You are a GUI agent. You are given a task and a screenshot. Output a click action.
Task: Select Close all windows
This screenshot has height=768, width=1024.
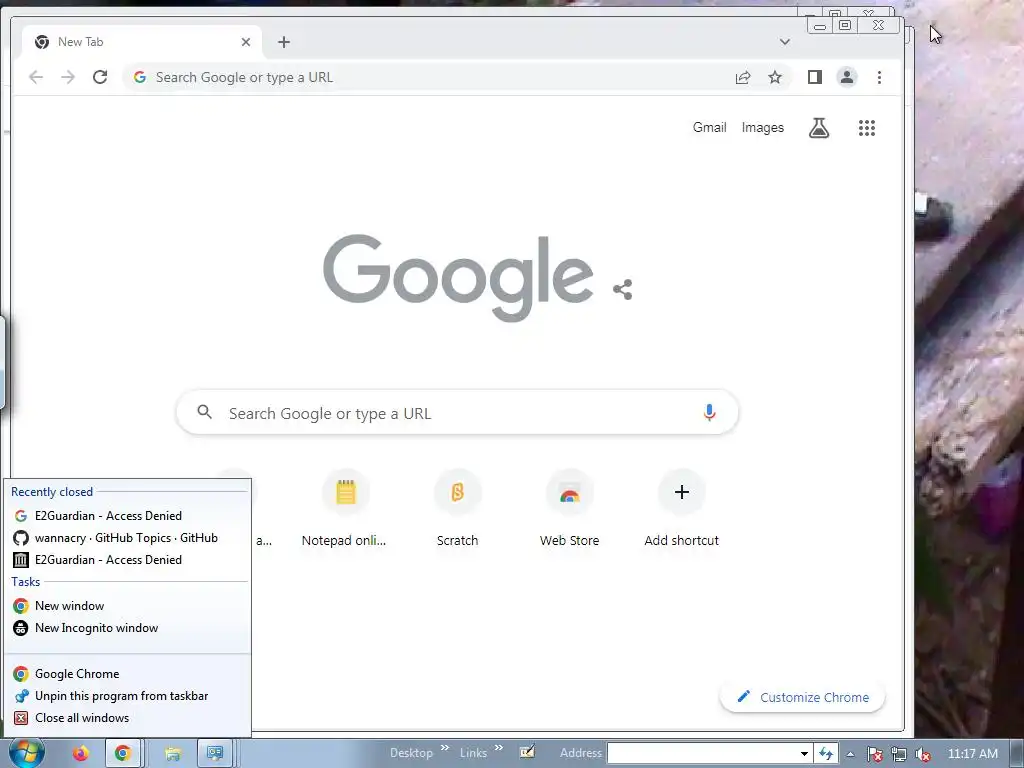[x=128, y=718]
